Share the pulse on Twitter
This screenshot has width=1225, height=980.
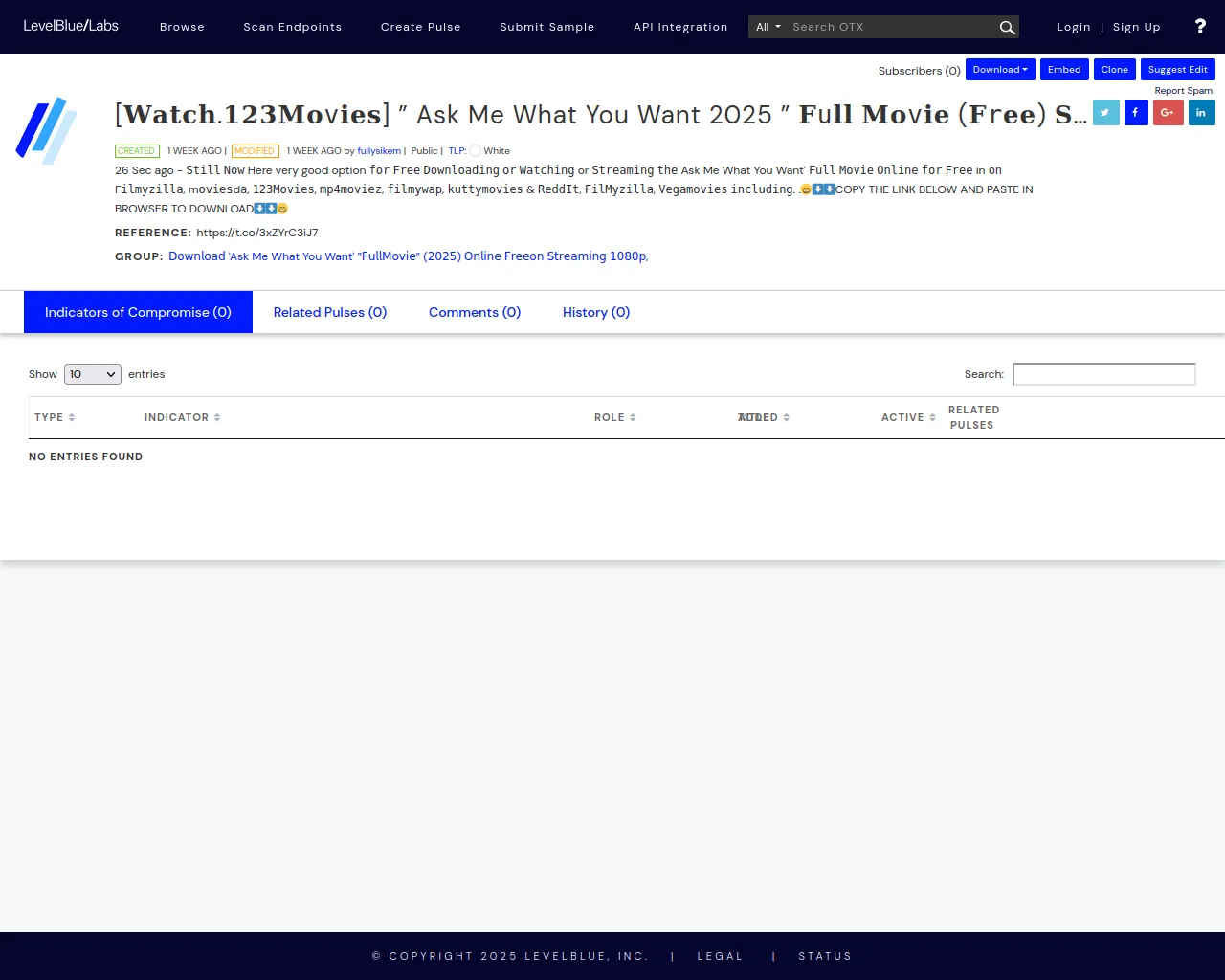point(1105,113)
